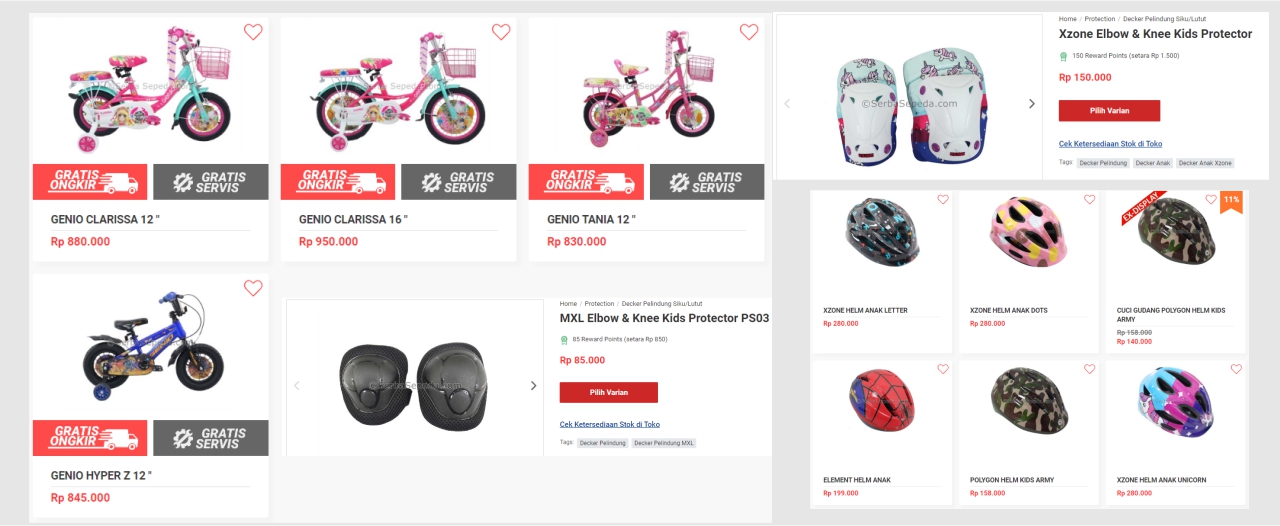Screen dimensions: 1280x526
Task: Go to next MXL protector image
Action: pos(533,386)
